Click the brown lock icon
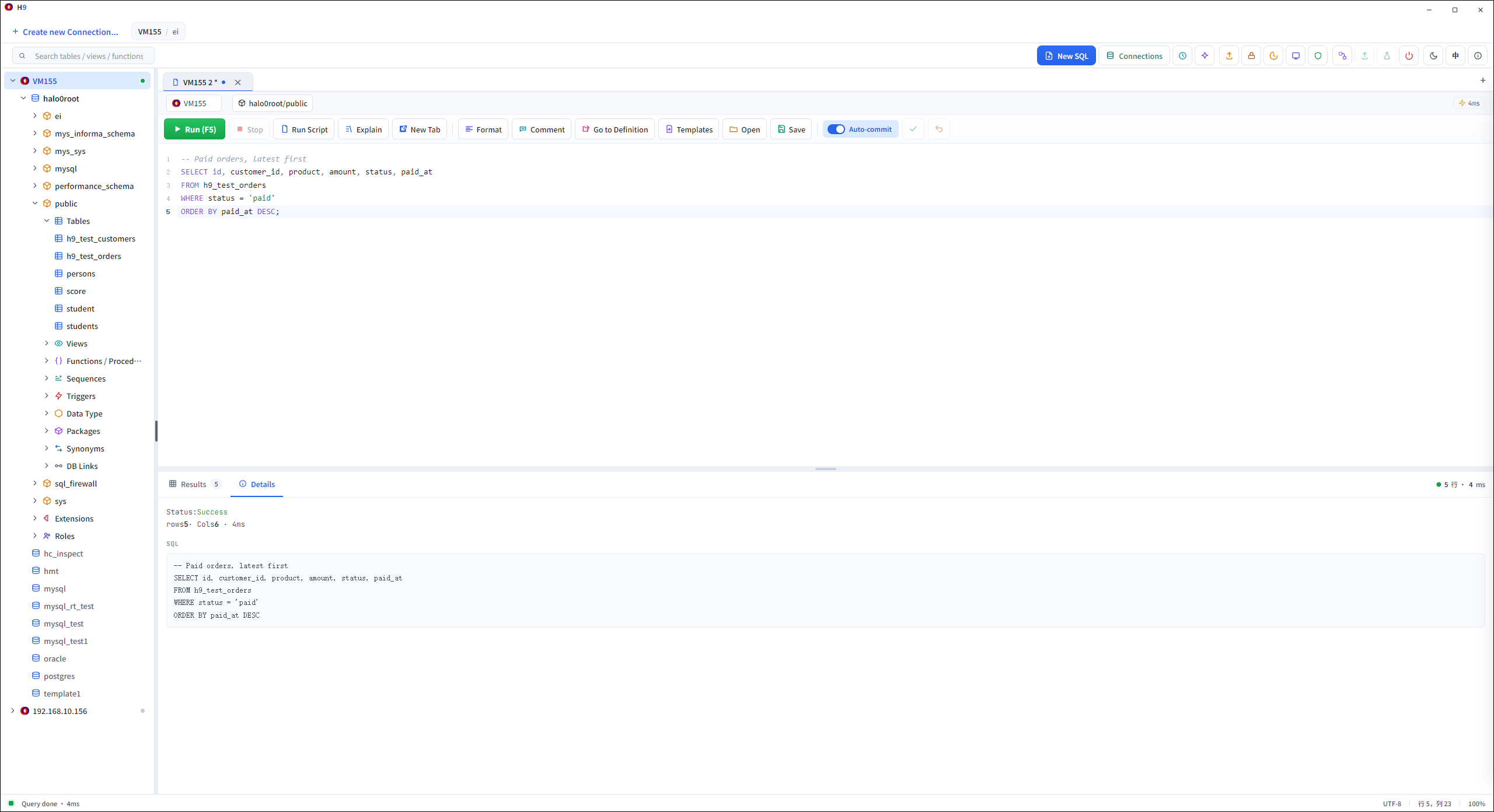Screen dimensions: 1494x812 click(1251, 56)
